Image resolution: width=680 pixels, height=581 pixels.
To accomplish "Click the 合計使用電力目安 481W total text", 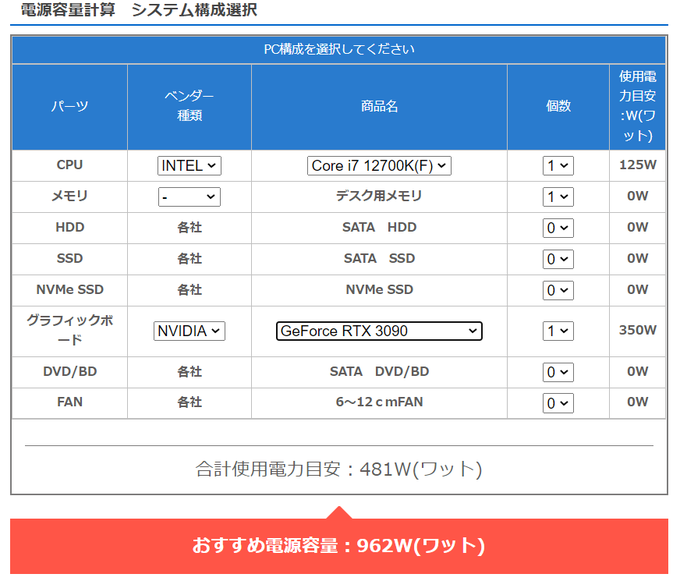I will (x=339, y=469).
